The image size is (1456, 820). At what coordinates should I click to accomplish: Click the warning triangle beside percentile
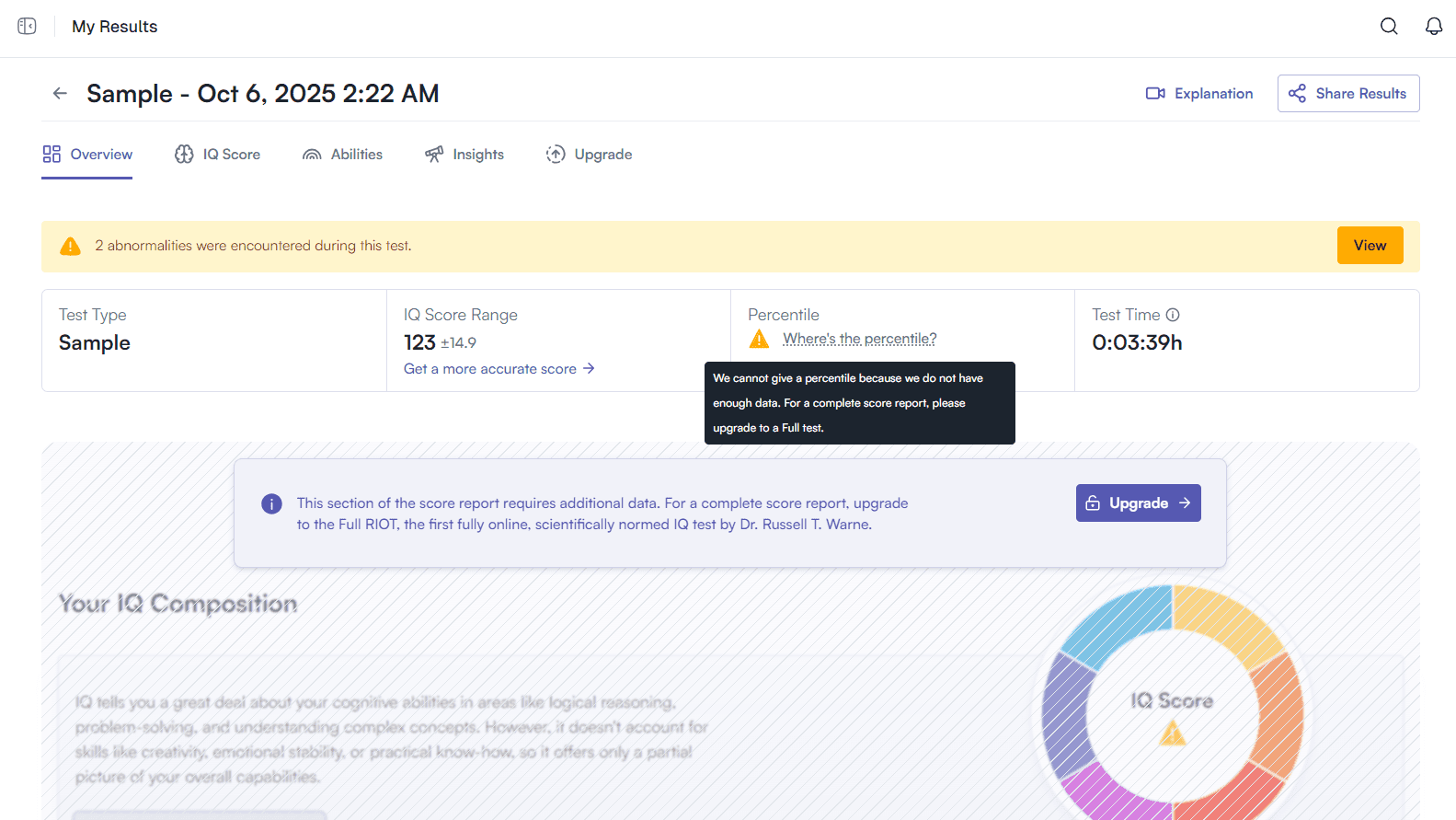[759, 340]
